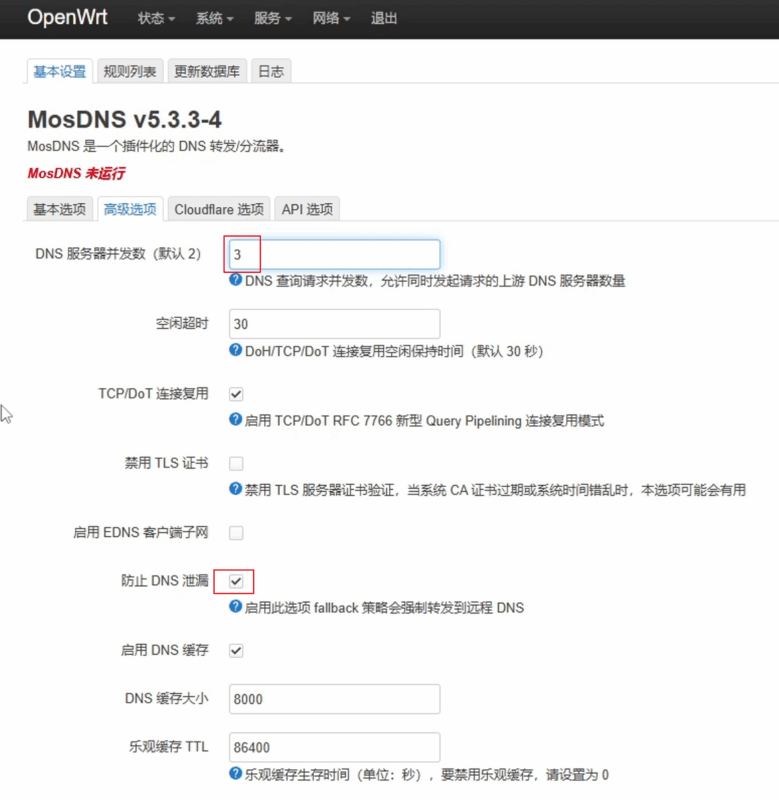The width and height of the screenshot is (779, 800).
Task: Toggle 启用 DNS 缓存 checkbox
Action: [x=237, y=651]
